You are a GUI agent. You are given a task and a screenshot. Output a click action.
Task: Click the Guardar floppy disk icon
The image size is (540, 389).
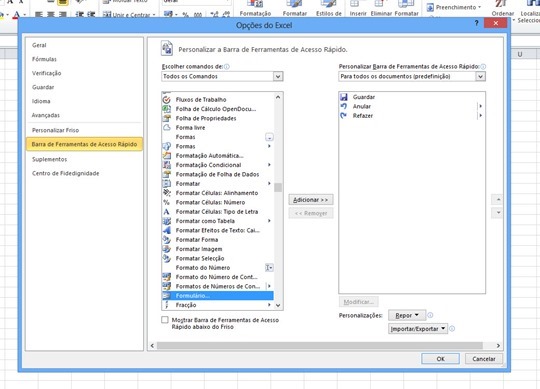[x=344, y=97]
